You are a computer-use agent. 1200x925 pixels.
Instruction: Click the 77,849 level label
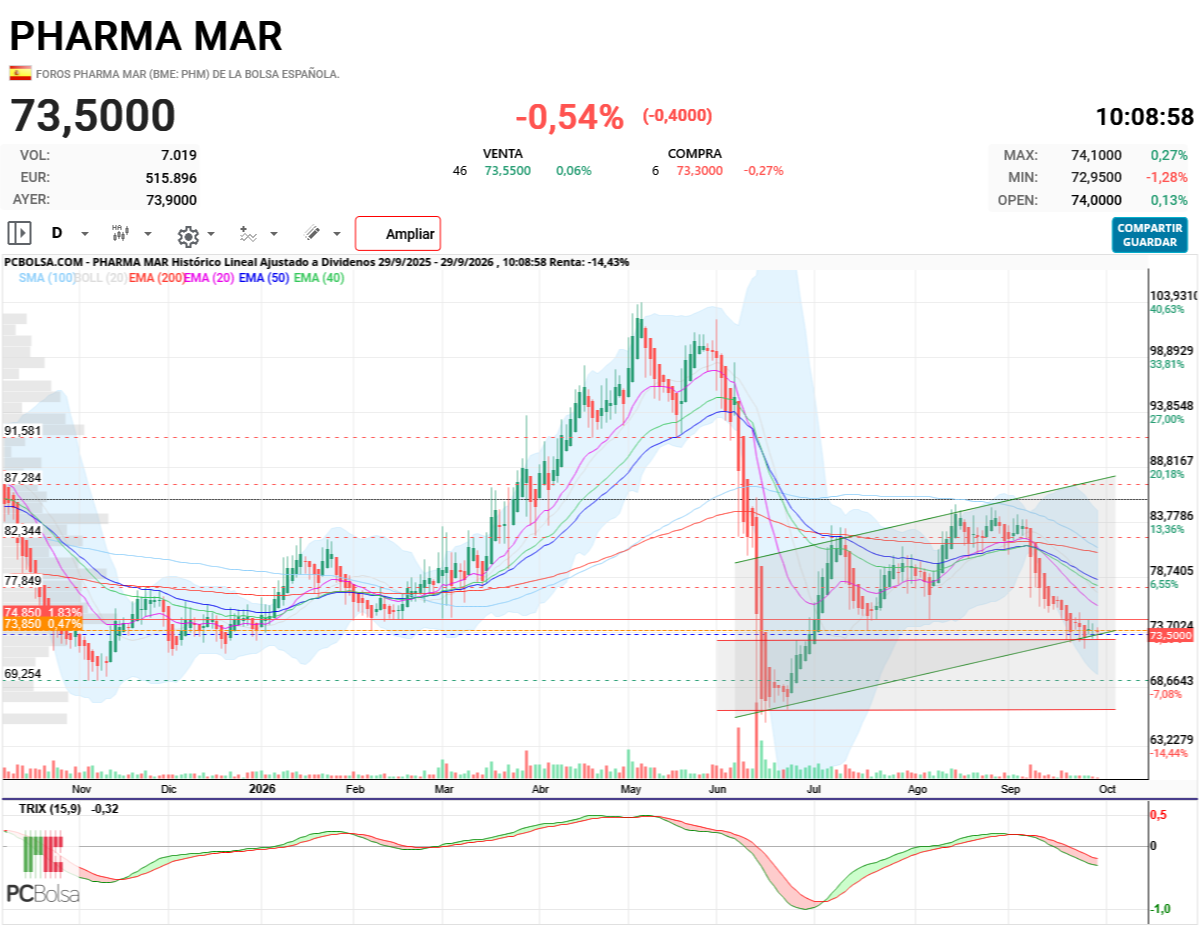(x=23, y=581)
